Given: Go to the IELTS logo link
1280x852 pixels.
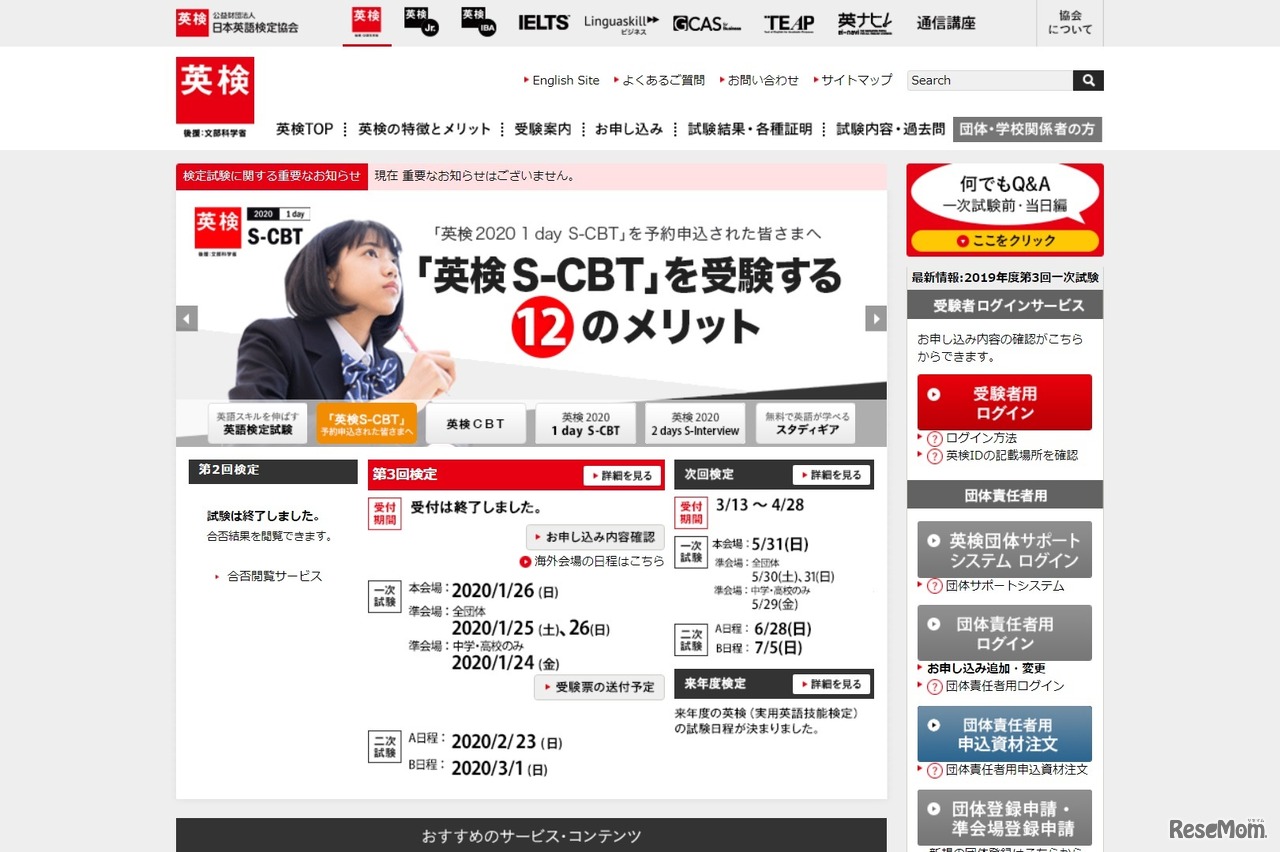Looking at the screenshot, I should (x=543, y=22).
